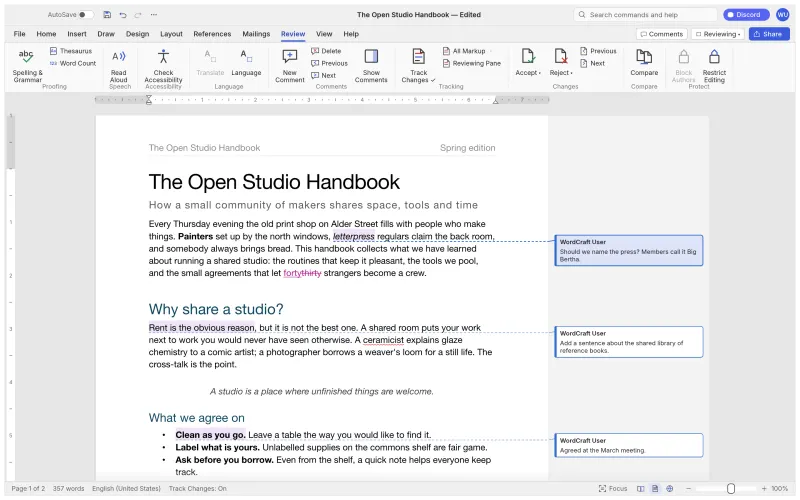Click the Page 1 of 2 indicator
The image size is (800, 500).
[28, 489]
